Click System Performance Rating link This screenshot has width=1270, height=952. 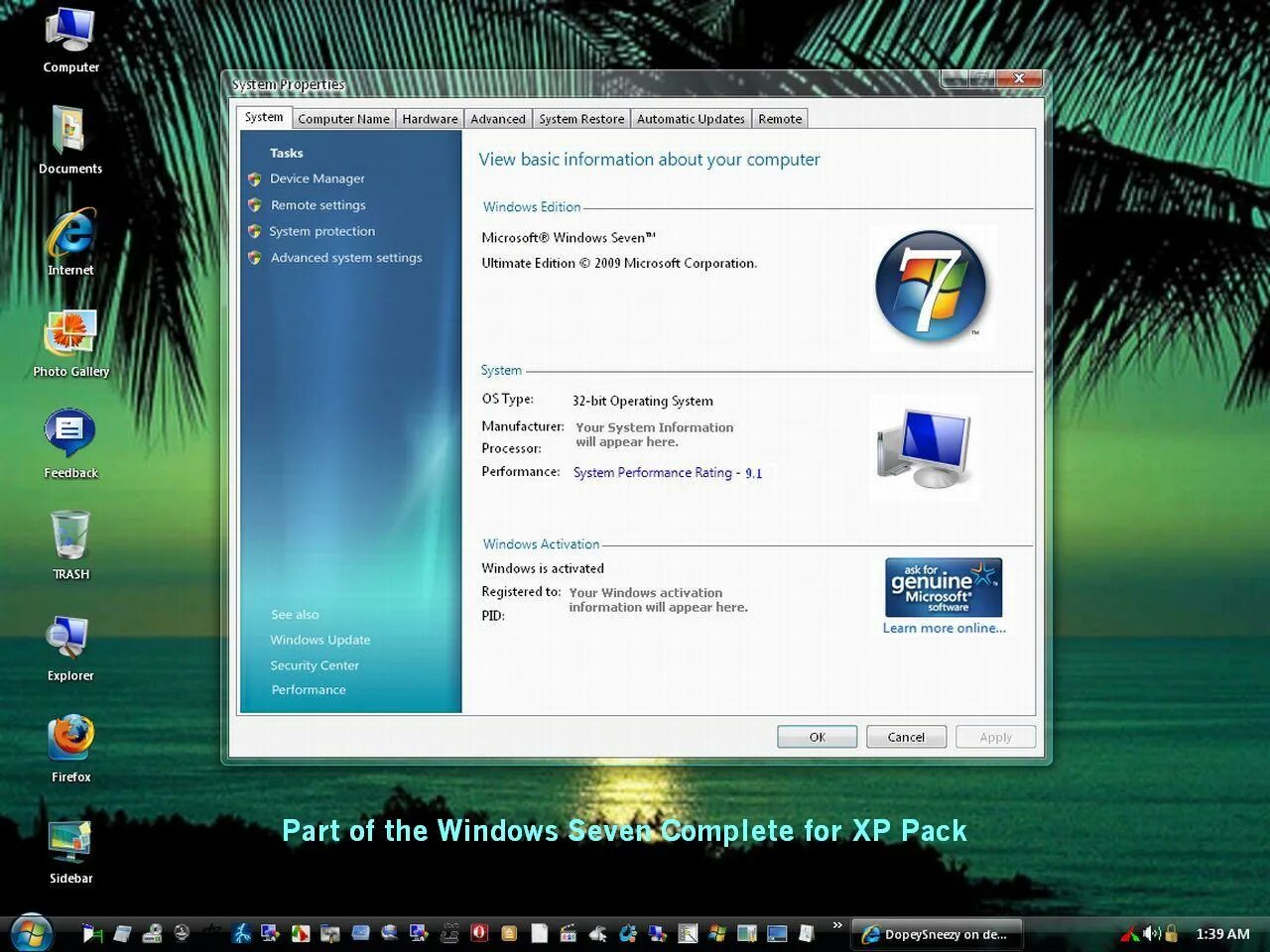pyautogui.click(x=668, y=473)
